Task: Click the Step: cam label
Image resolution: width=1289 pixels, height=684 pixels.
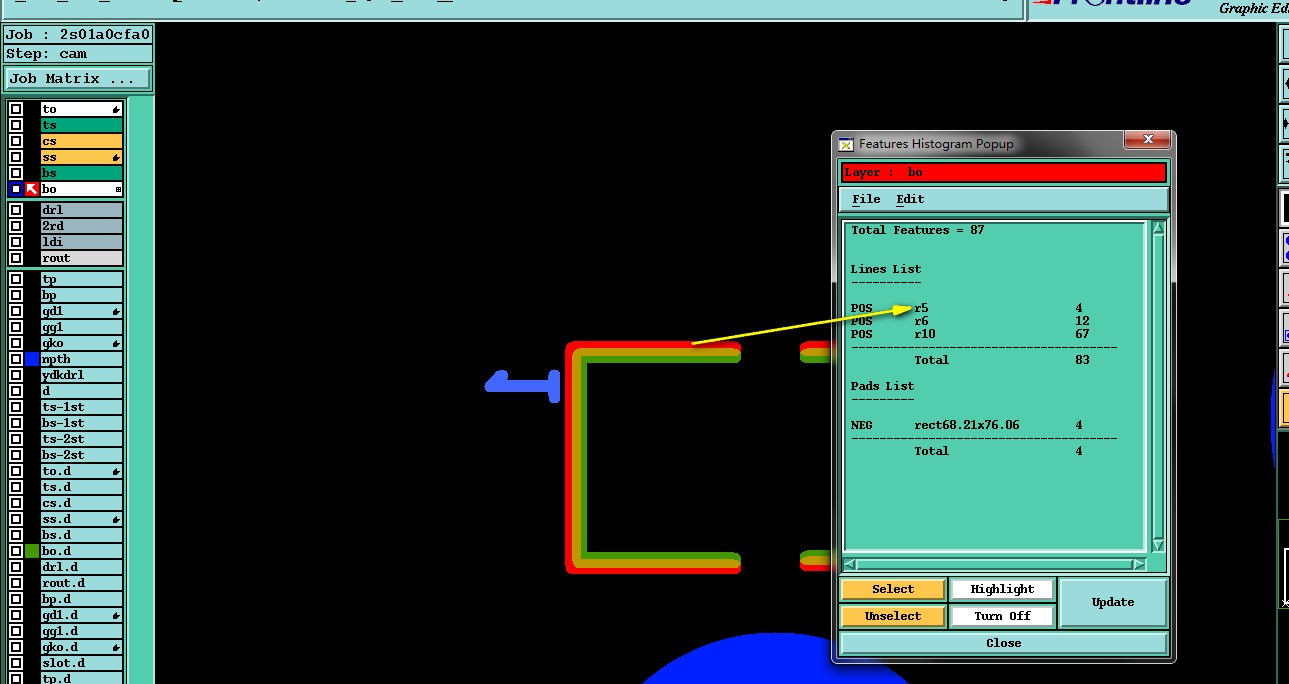Action: [x=78, y=54]
